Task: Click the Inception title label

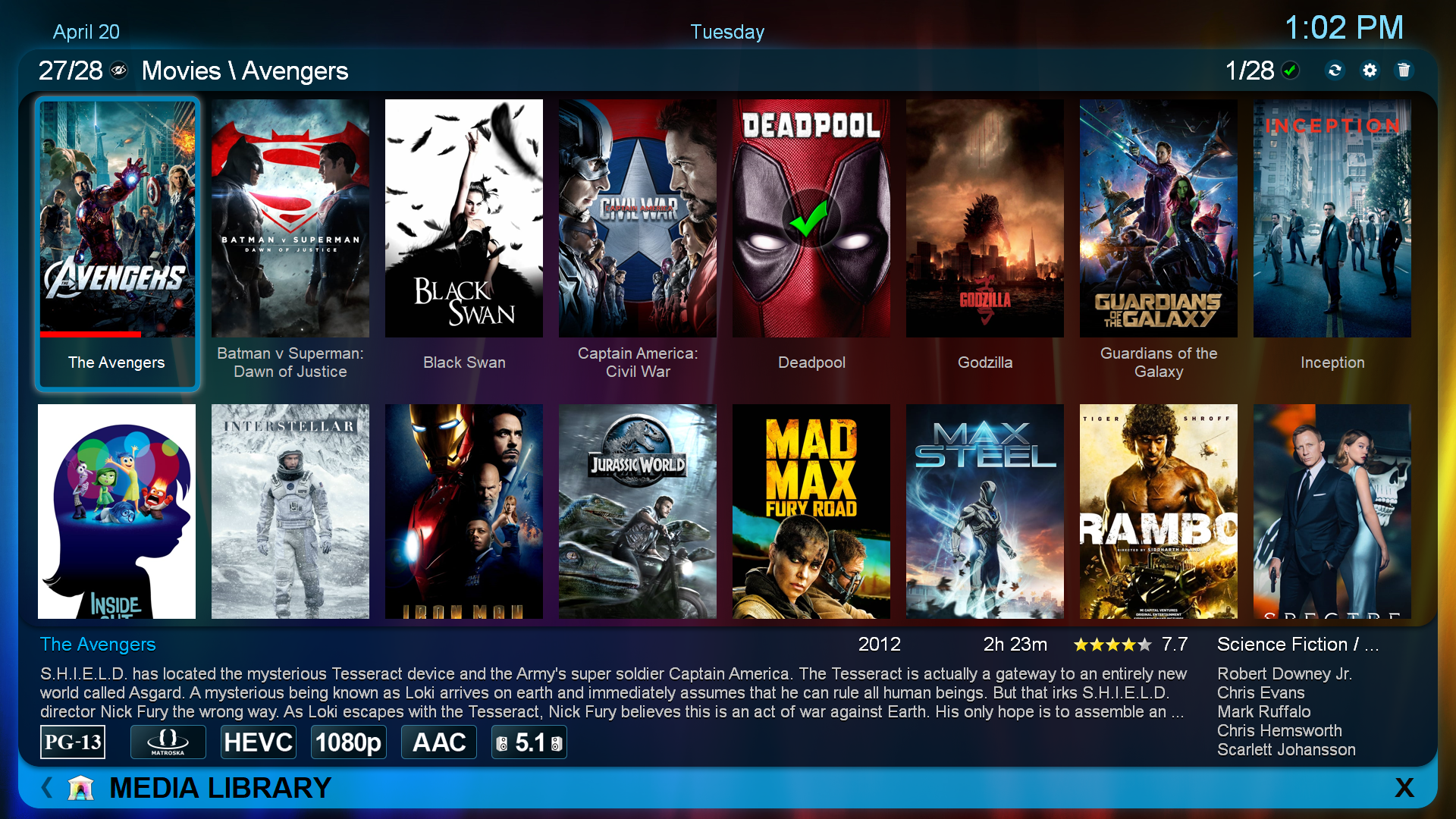Action: (1332, 362)
